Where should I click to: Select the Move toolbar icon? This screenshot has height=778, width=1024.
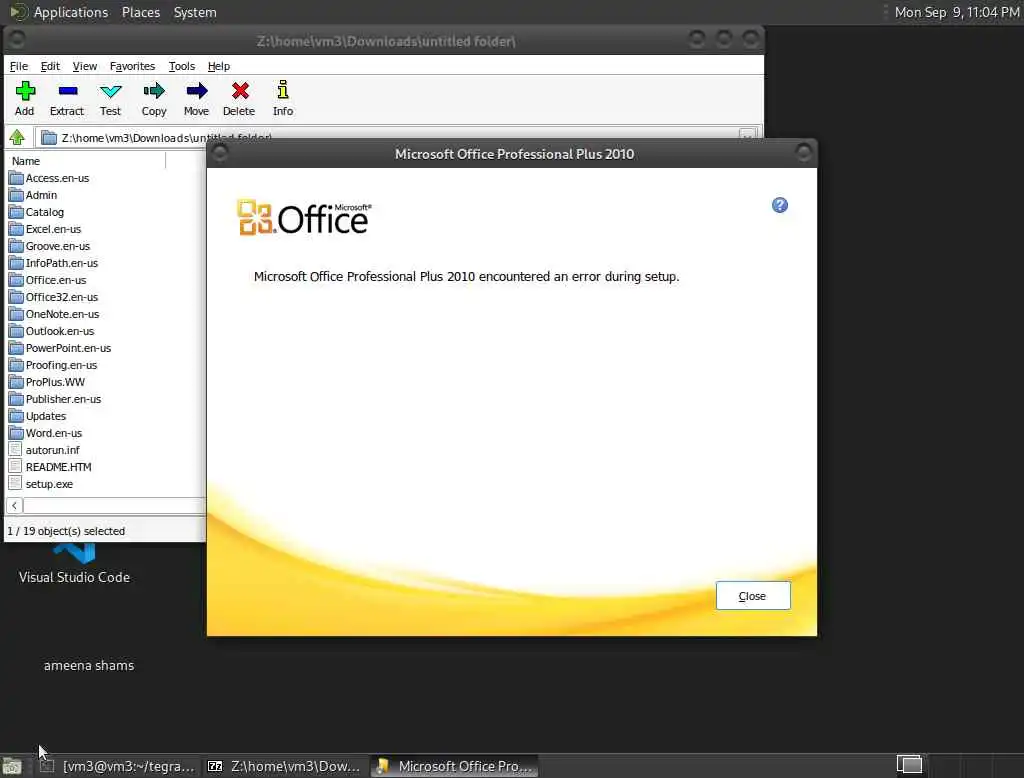click(x=197, y=99)
